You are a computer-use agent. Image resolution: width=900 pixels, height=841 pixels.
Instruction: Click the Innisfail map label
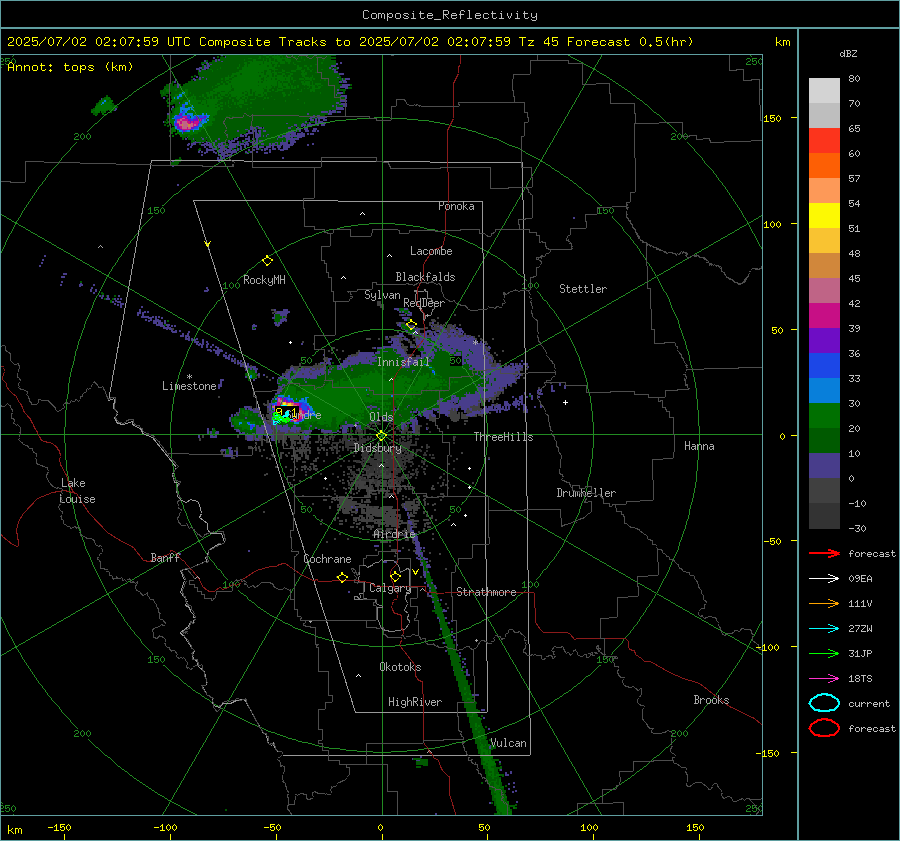pyautogui.click(x=403, y=362)
